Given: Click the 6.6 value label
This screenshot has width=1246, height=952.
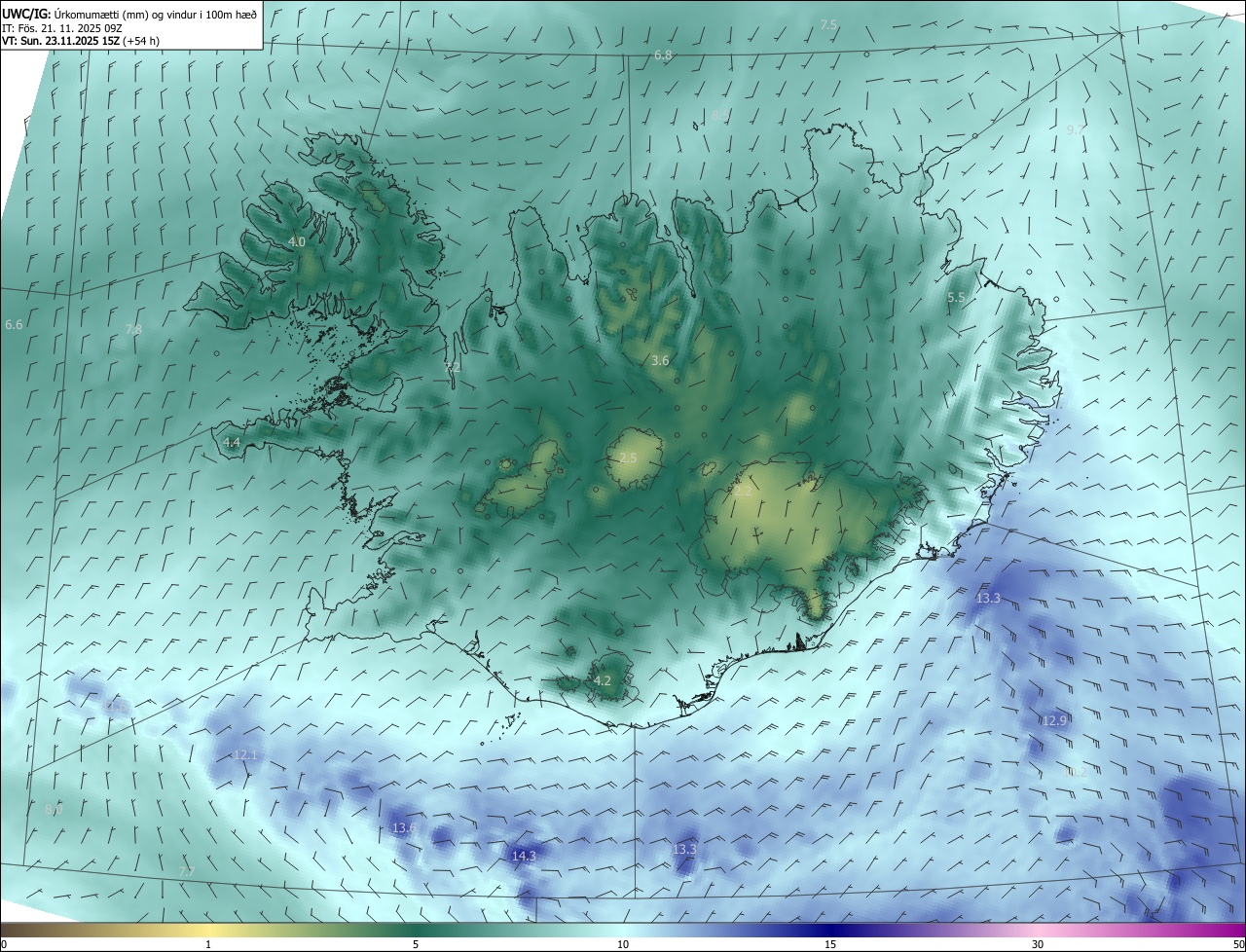Looking at the screenshot, I should click(14, 324).
